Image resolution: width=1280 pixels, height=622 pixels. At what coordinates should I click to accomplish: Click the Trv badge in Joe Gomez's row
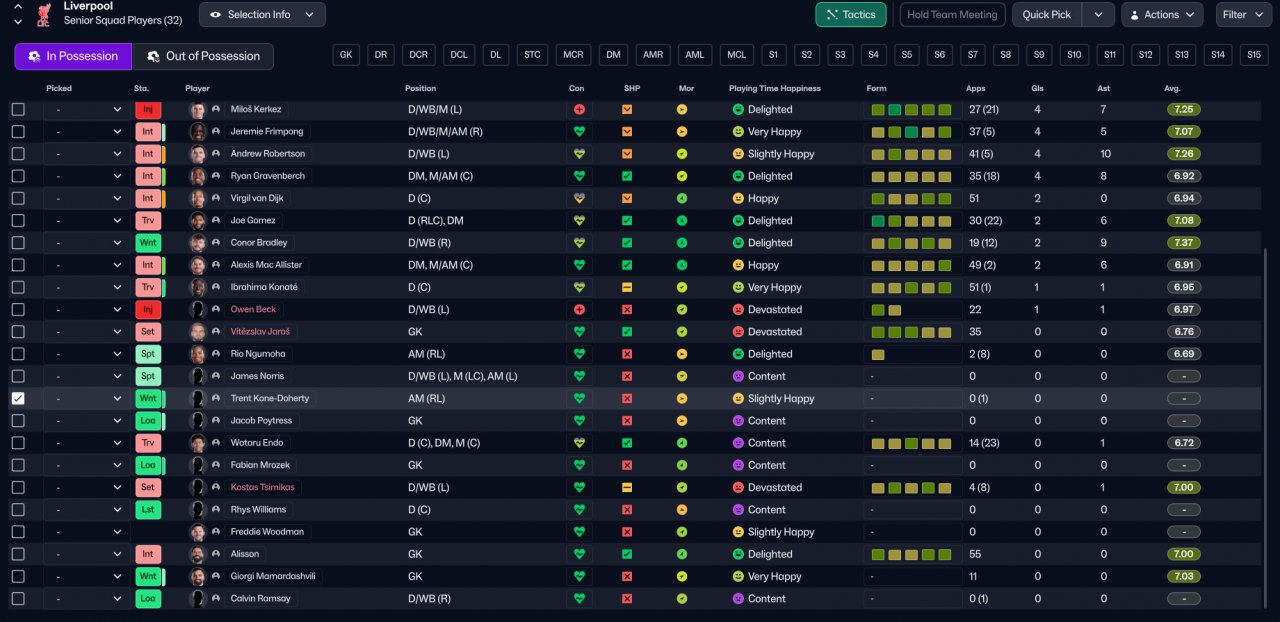tap(148, 220)
